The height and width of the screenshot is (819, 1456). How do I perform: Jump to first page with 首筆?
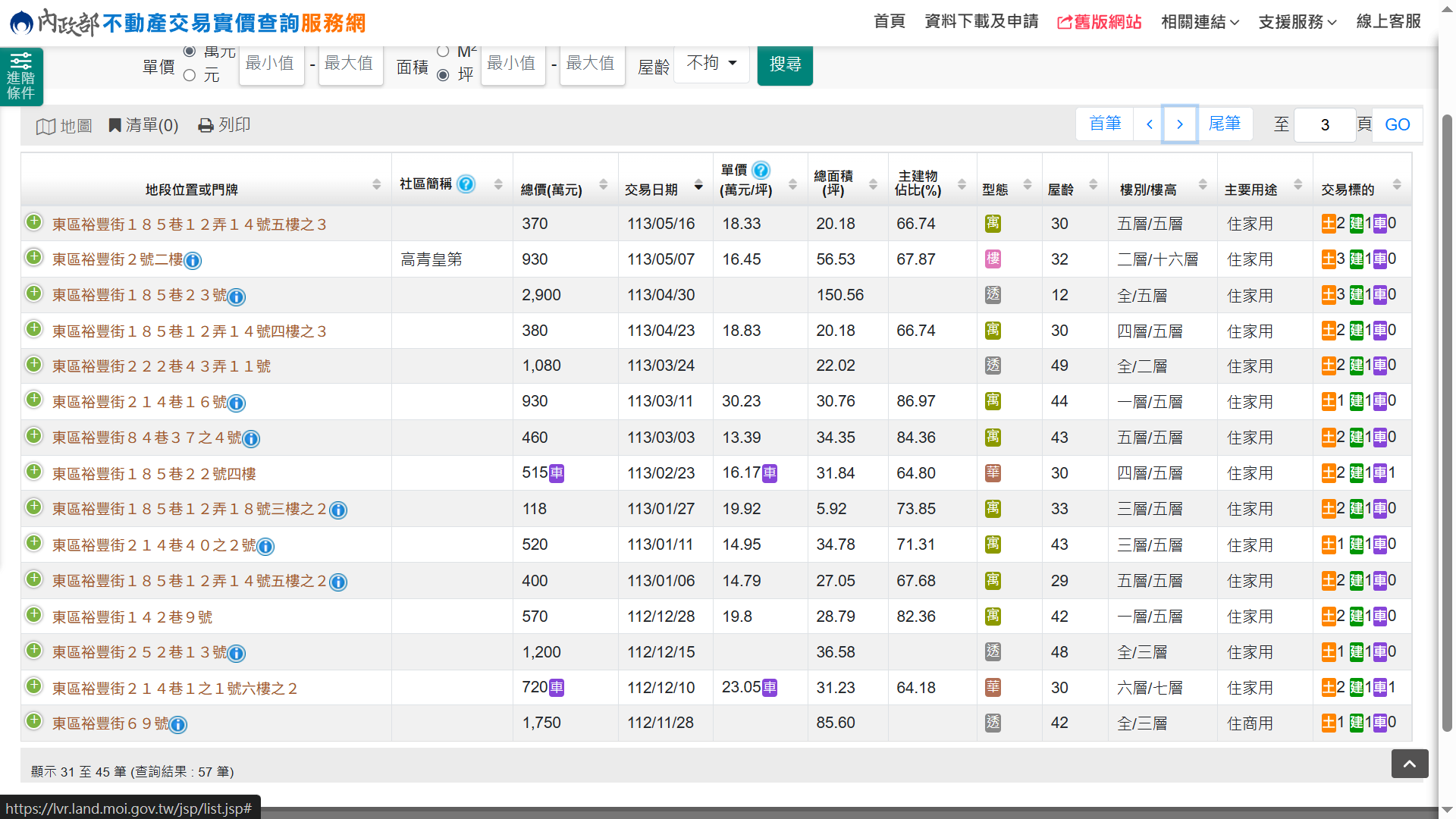[1105, 124]
